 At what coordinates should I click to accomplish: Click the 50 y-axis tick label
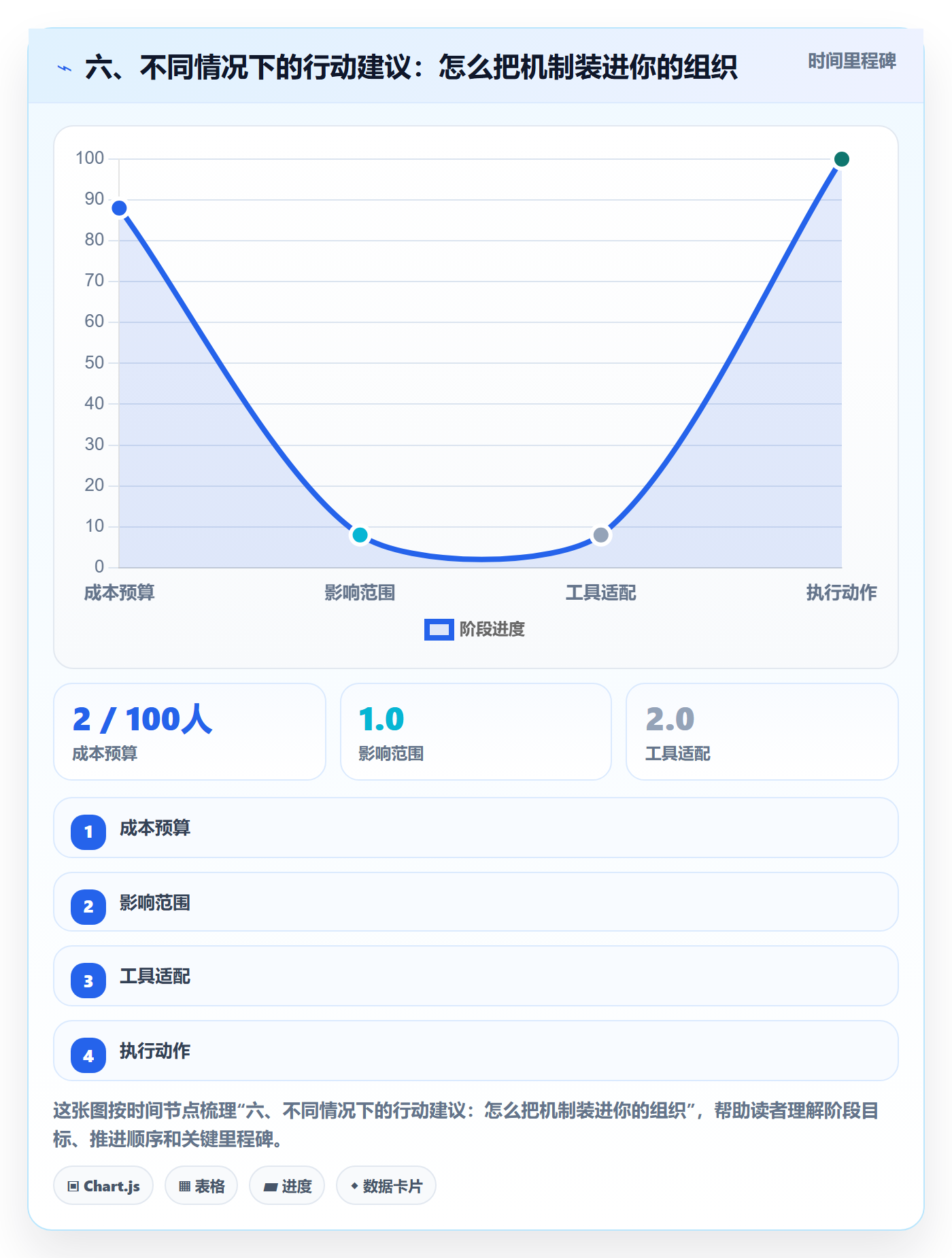(95, 362)
